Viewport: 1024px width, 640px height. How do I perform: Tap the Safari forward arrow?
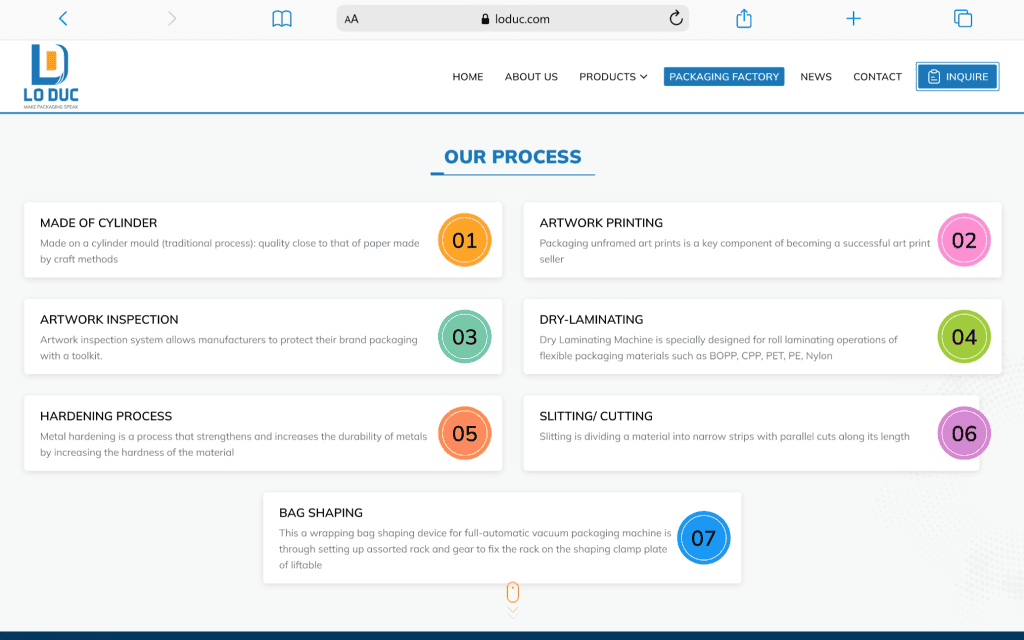point(172,18)
